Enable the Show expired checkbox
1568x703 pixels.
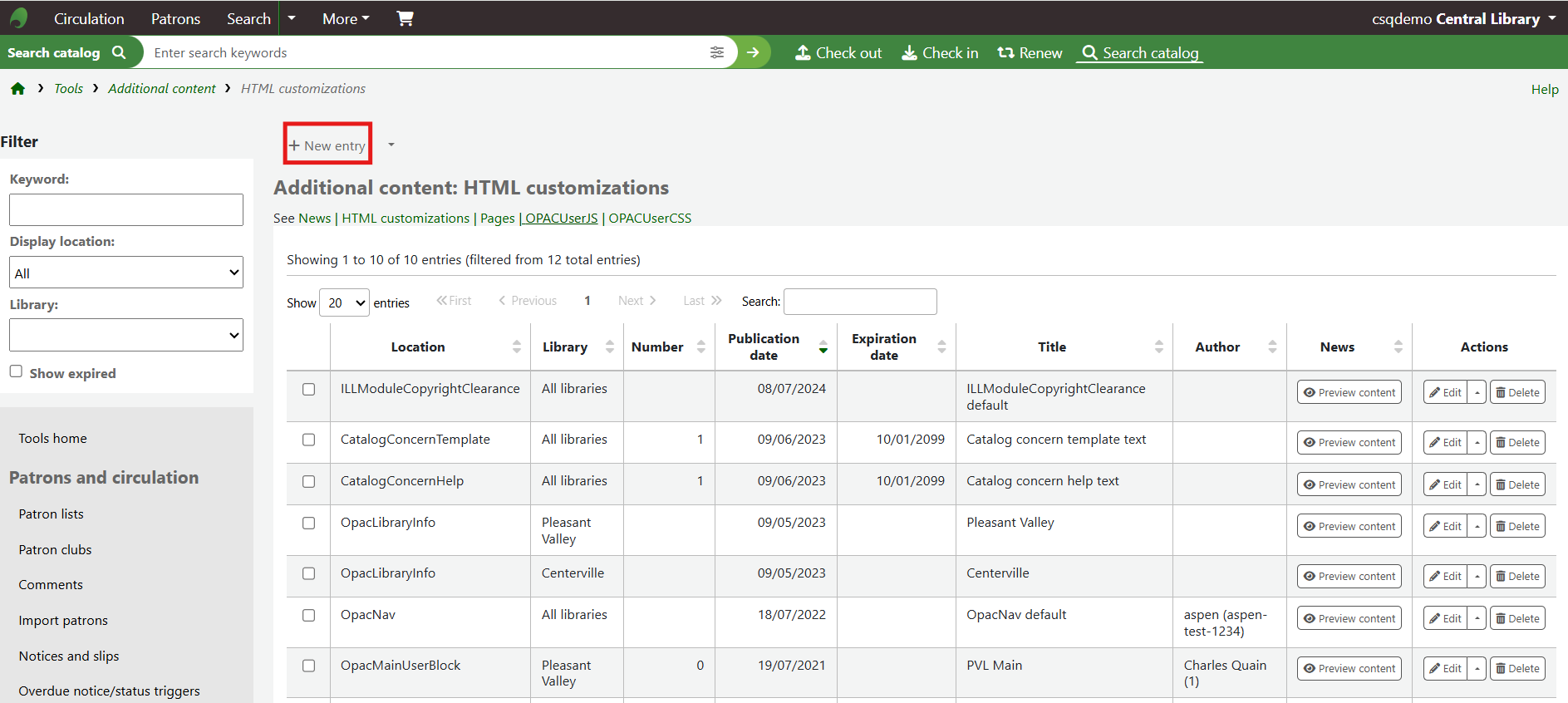(16, 371)
